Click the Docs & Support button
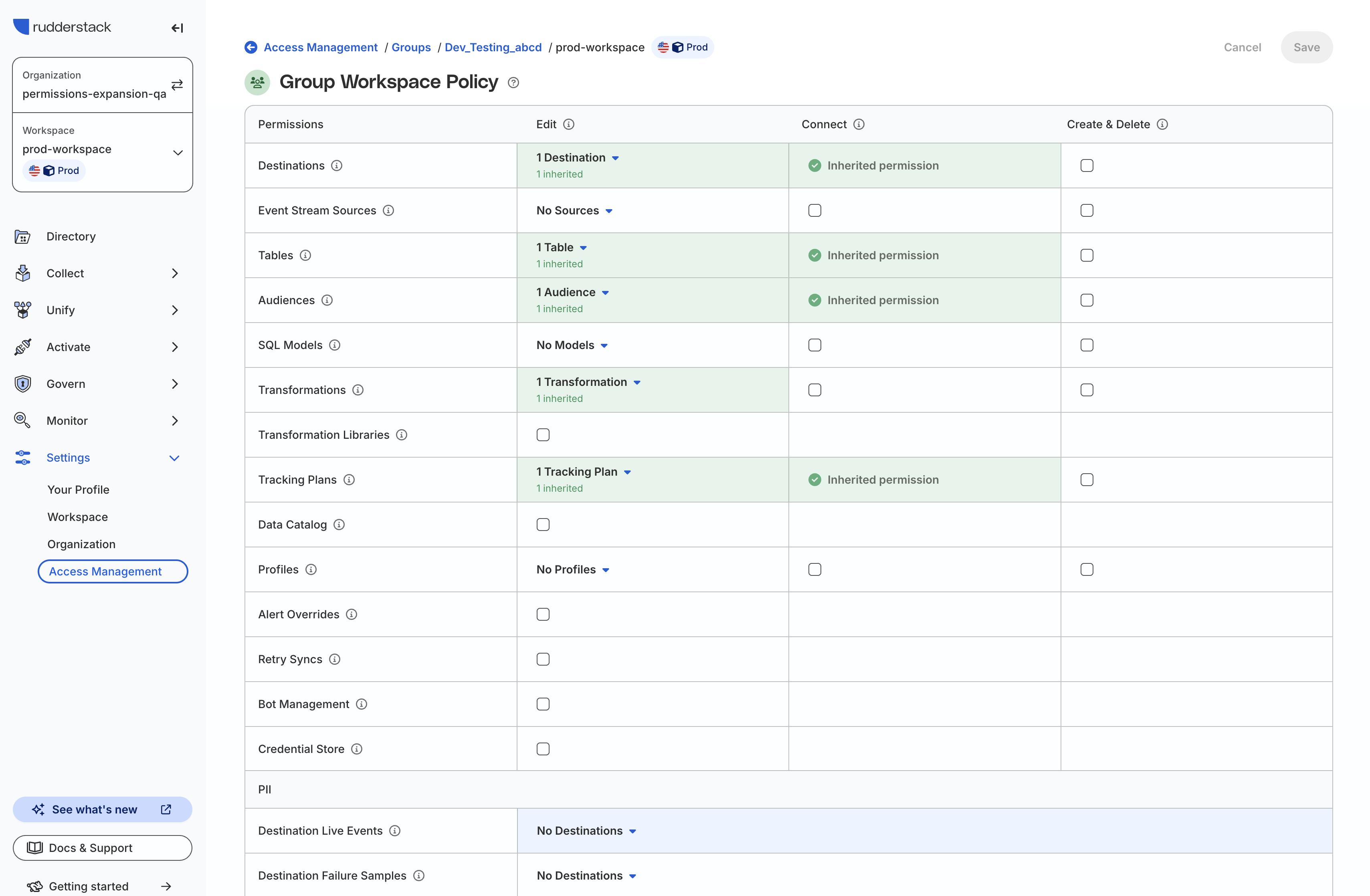Viewport: 1370px width, 896px height. click(x=102, y=848)
